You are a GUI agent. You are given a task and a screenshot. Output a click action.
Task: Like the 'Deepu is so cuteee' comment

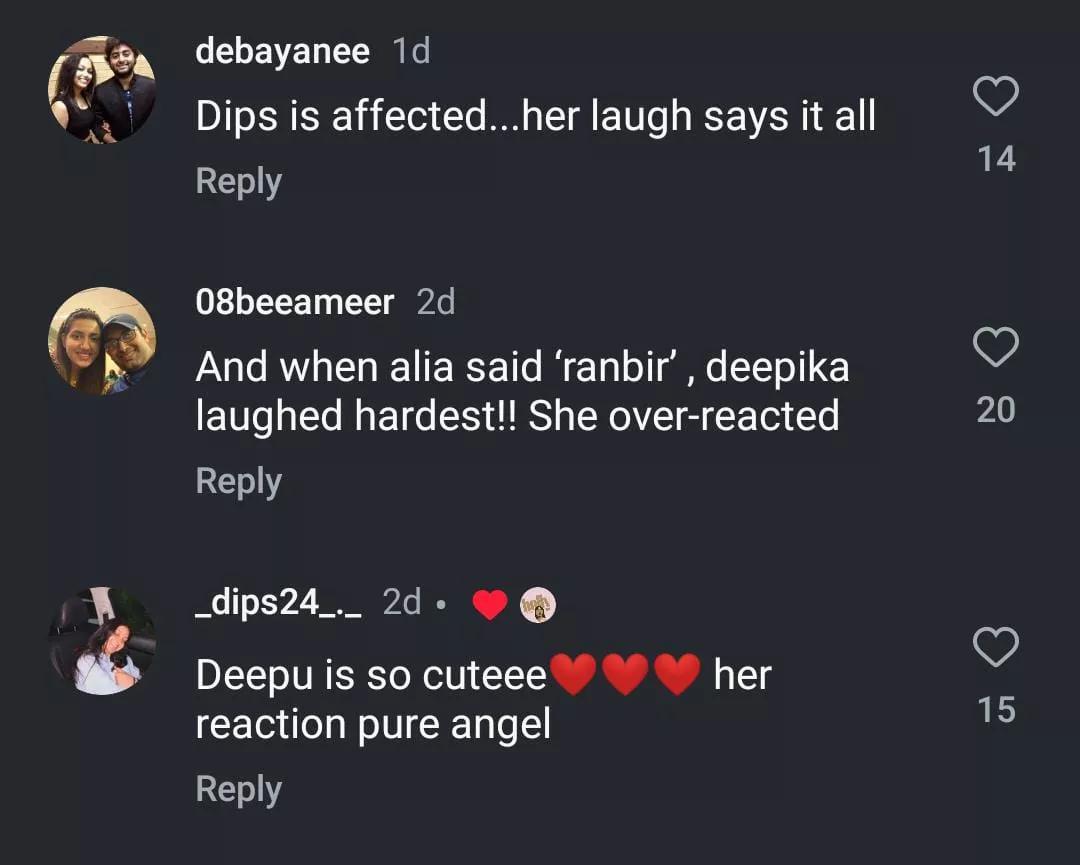click(995, 648)
